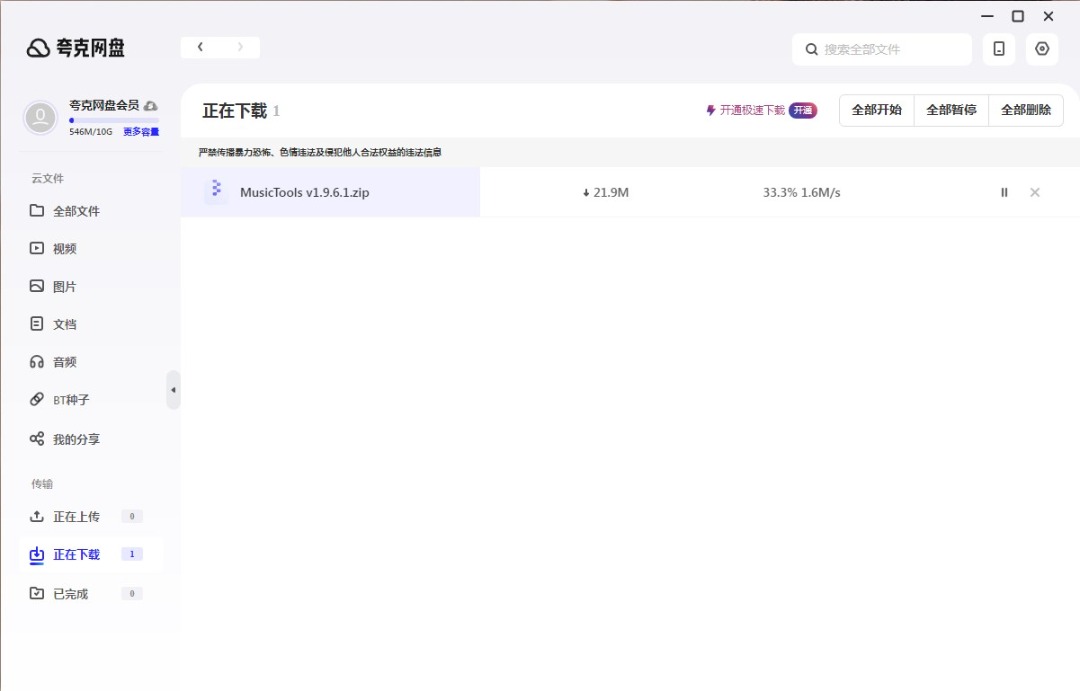Screen dimensions: 1080x691
Task: Click 全部删除 to delete all downloads
Action: tap(1026, 110)
